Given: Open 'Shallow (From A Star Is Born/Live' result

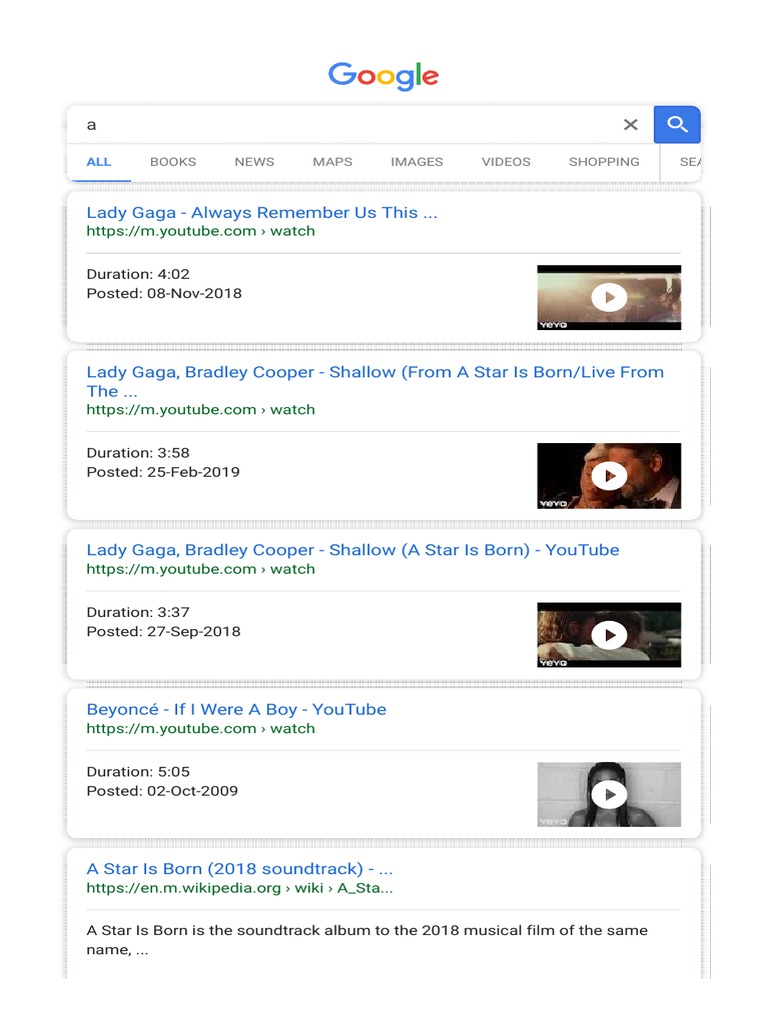Looking at the screenshot, I should tap(375, 381).
